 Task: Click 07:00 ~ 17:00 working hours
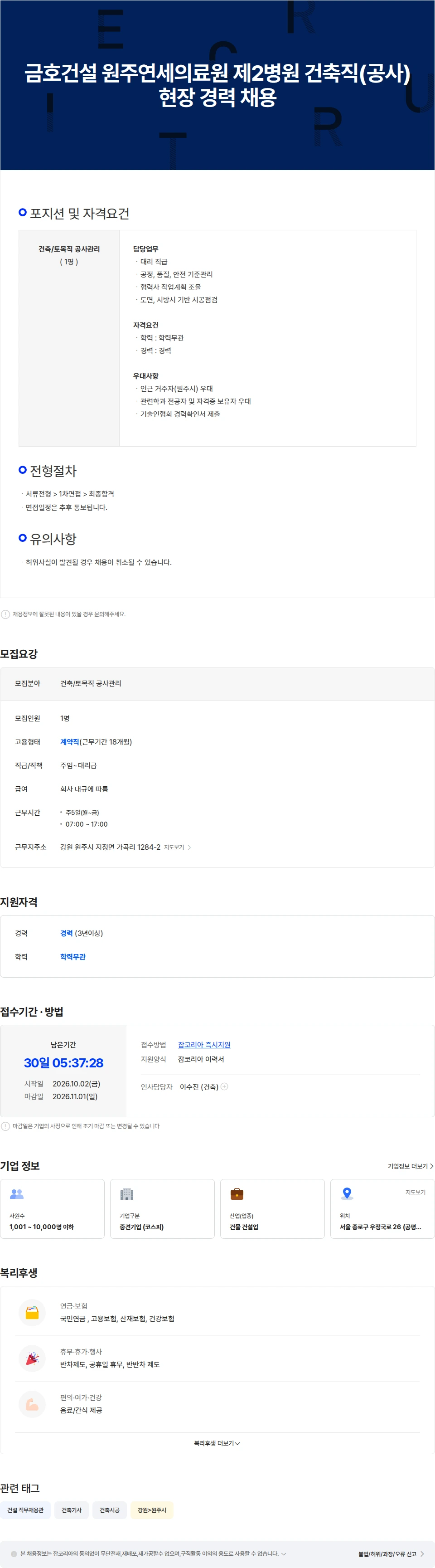click(87, 824)
